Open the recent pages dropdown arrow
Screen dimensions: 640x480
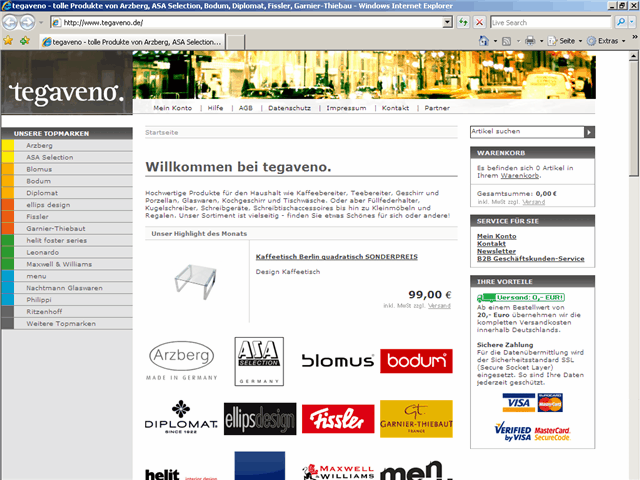(41, 22)
